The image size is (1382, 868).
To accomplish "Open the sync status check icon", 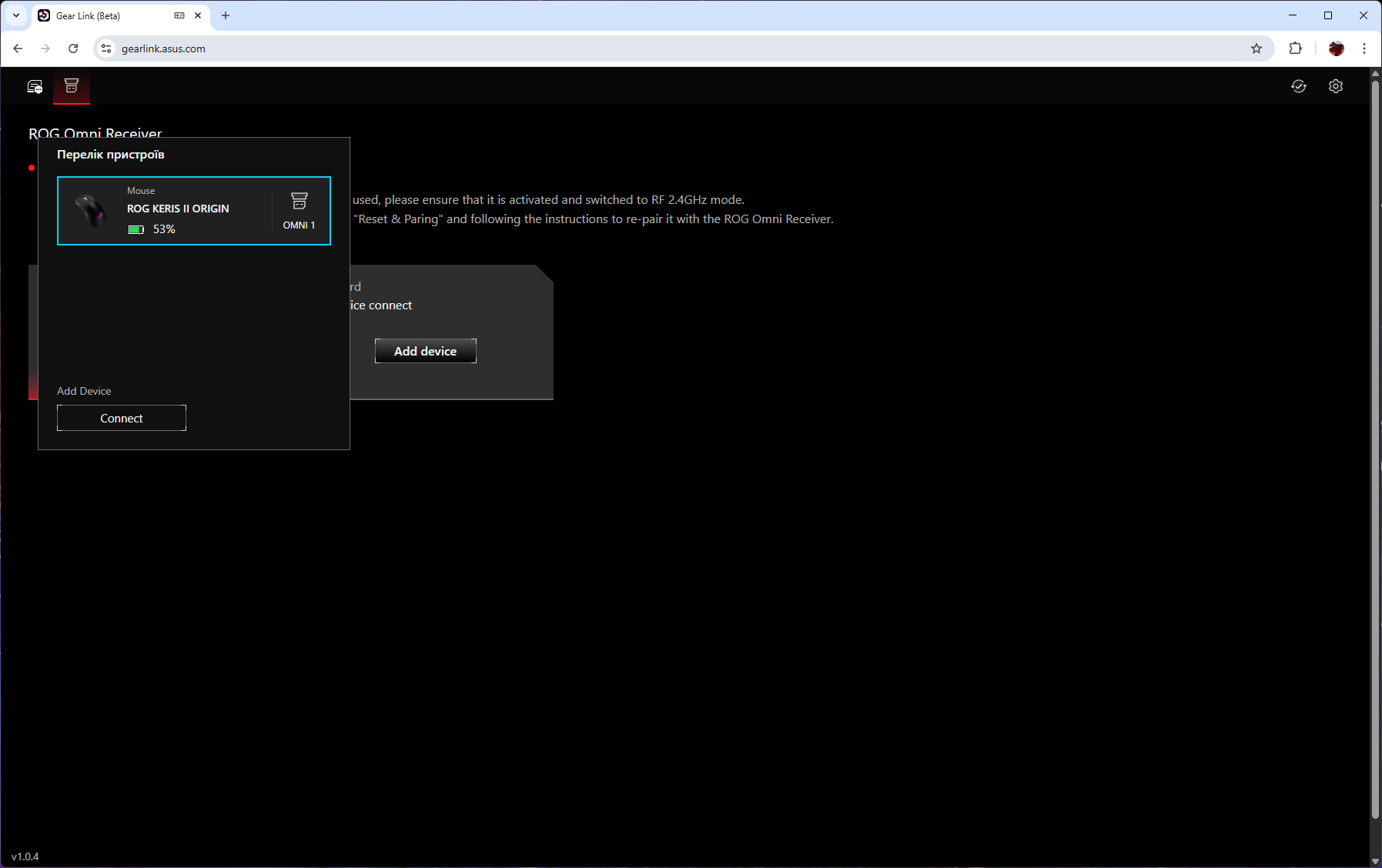I will pos(1299,86).
